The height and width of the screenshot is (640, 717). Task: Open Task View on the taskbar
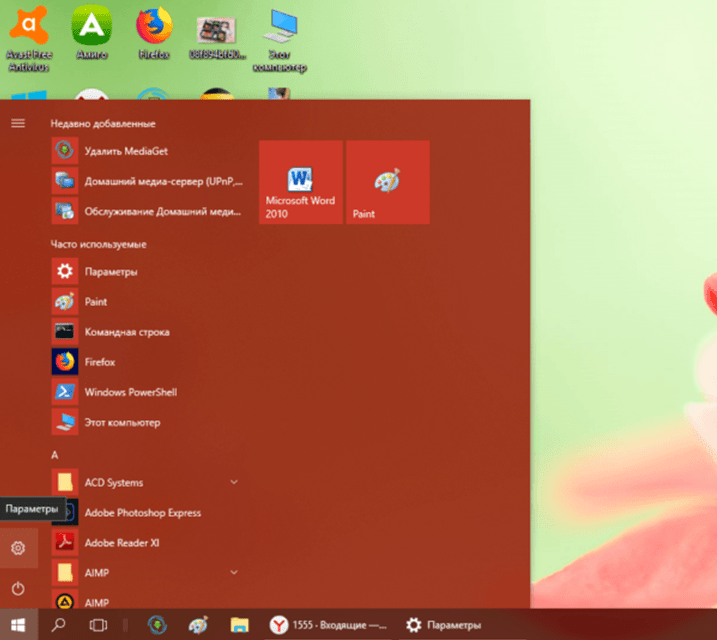pos(98,625)
